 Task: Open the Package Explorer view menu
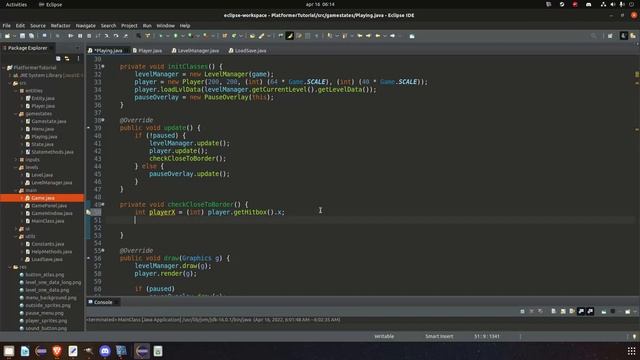78,58
